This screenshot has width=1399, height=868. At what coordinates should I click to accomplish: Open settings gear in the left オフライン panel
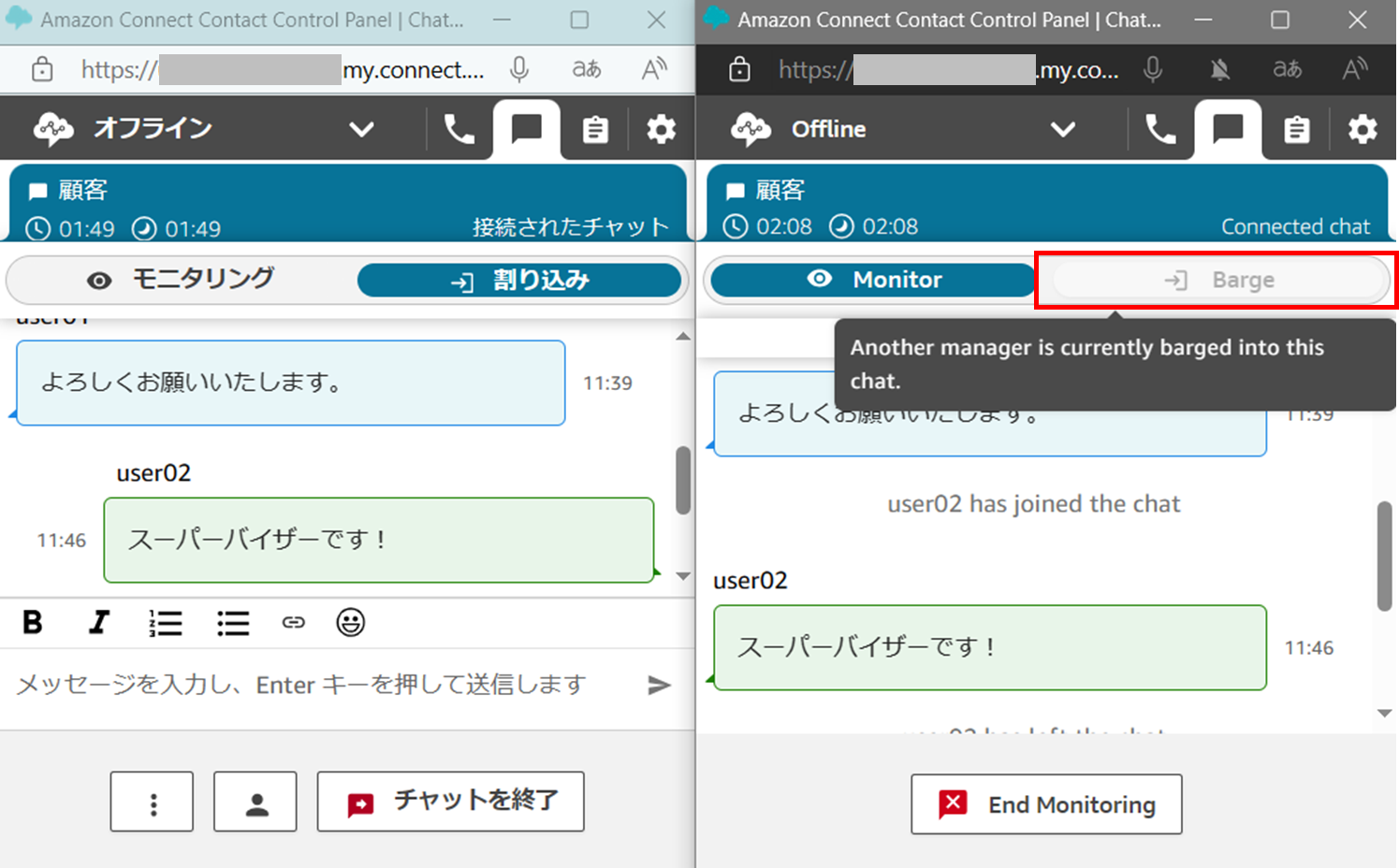661,129
